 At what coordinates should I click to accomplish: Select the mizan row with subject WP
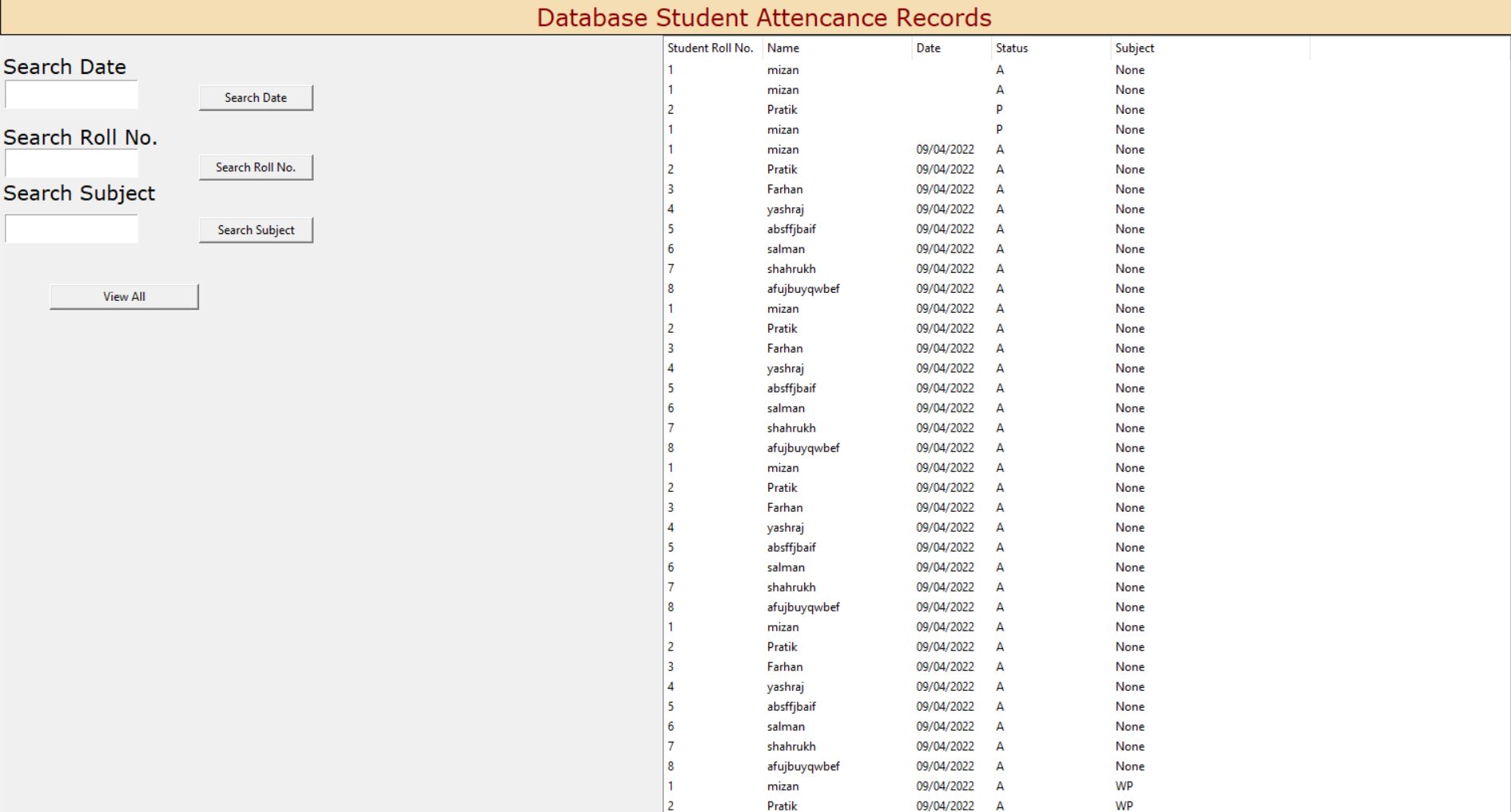click(x=783, y=787)
